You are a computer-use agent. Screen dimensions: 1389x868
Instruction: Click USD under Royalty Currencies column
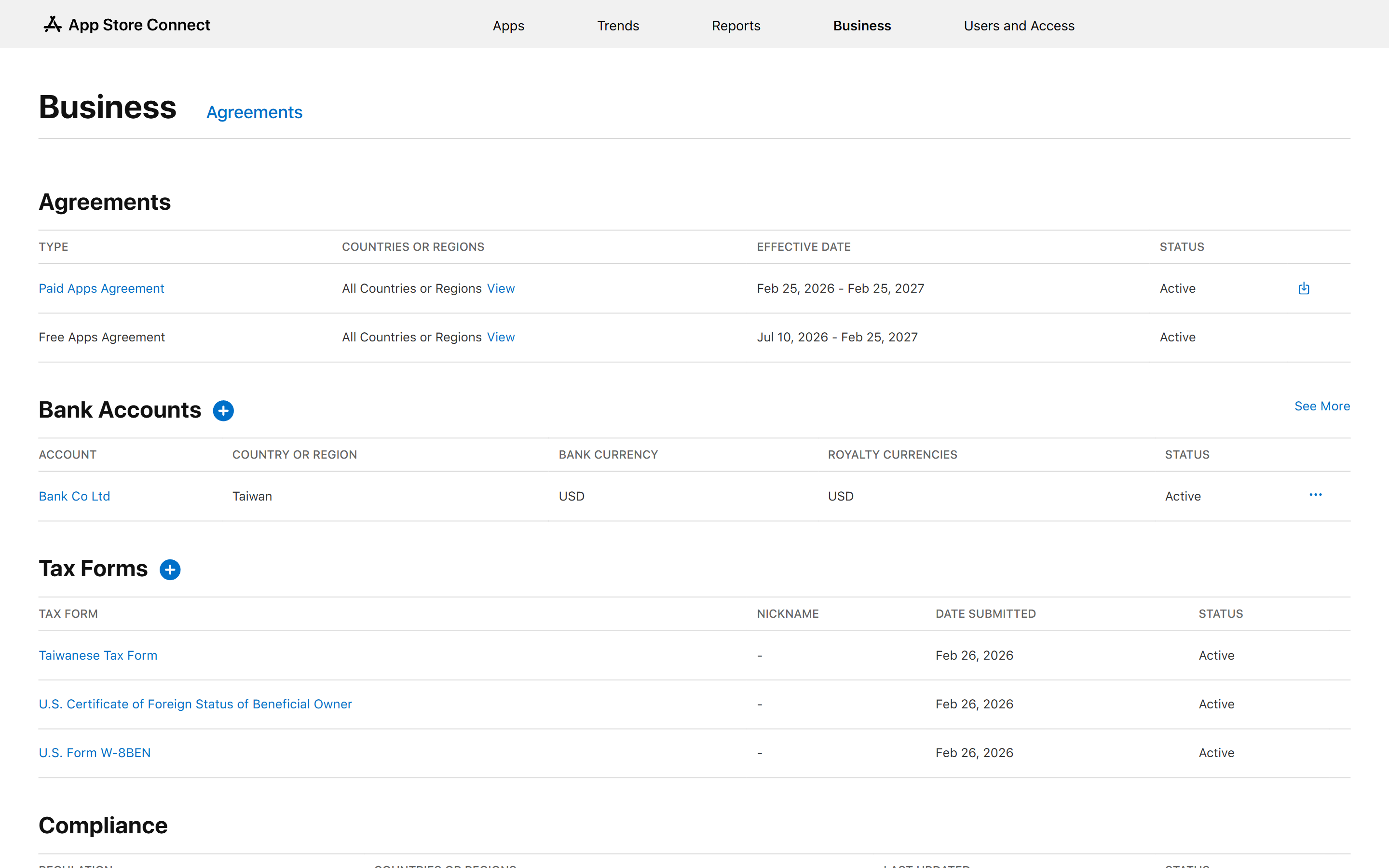pos(840,497)
